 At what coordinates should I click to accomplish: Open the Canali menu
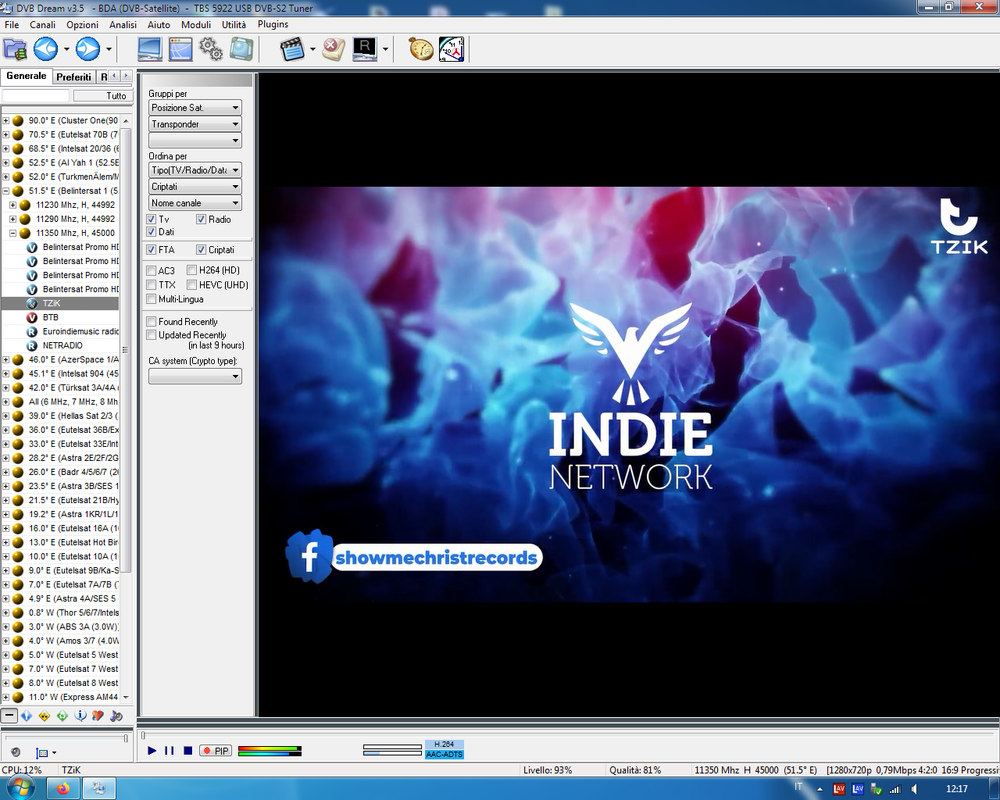pos(42,24)
